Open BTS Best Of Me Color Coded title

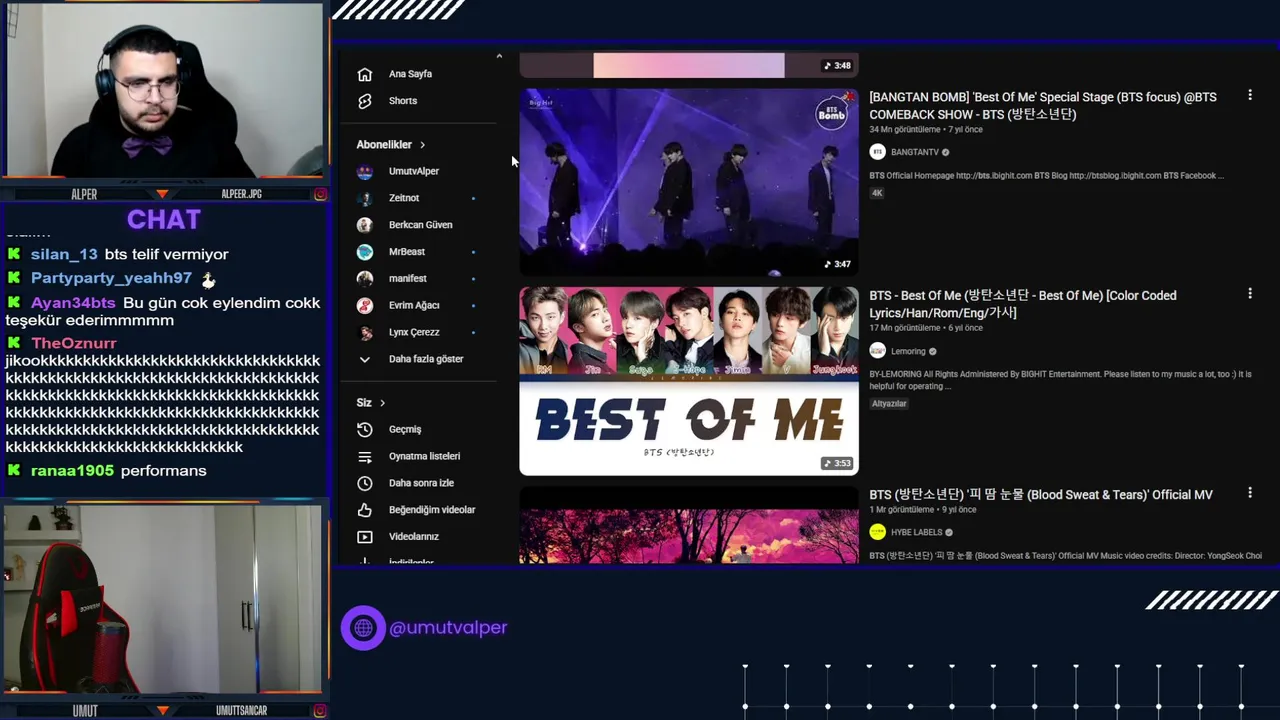tap(1023, 304)
